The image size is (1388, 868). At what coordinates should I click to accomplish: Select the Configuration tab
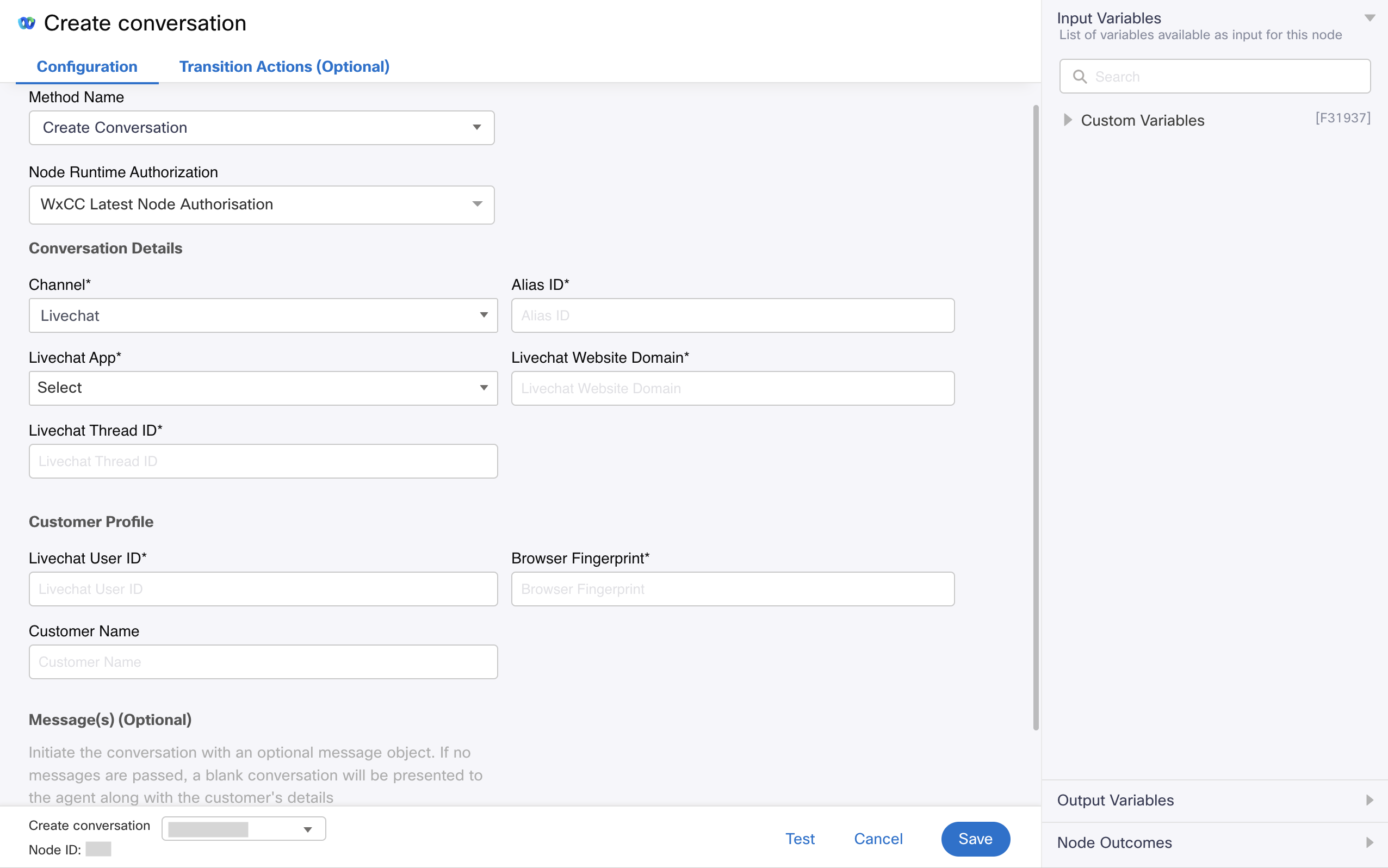pos(86,66)
